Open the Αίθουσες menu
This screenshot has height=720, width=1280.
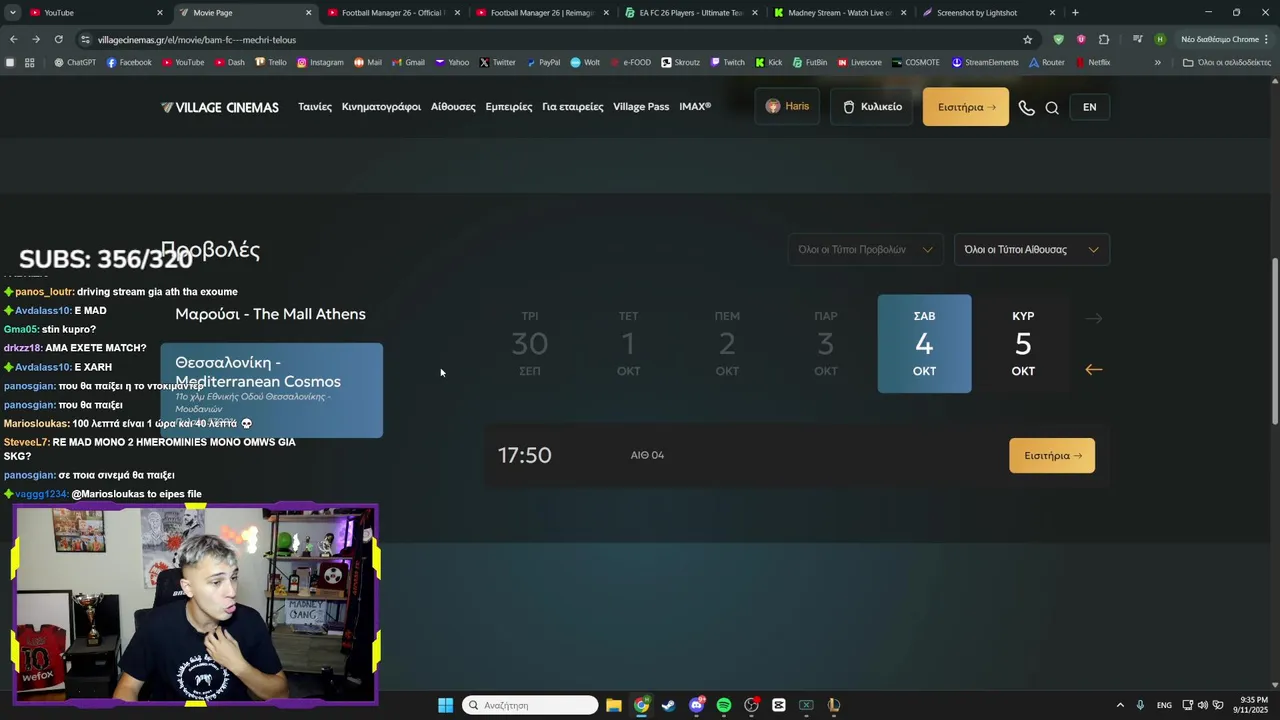pyautogui.click(x=453, y=107)
